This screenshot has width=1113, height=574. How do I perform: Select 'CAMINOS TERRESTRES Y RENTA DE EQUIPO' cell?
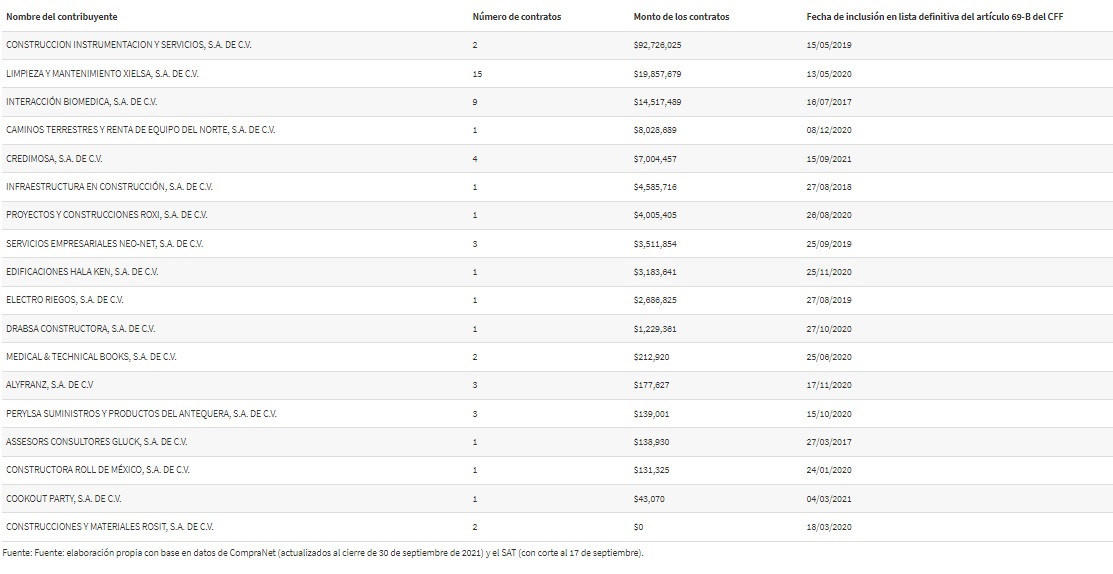pos(141,130)
